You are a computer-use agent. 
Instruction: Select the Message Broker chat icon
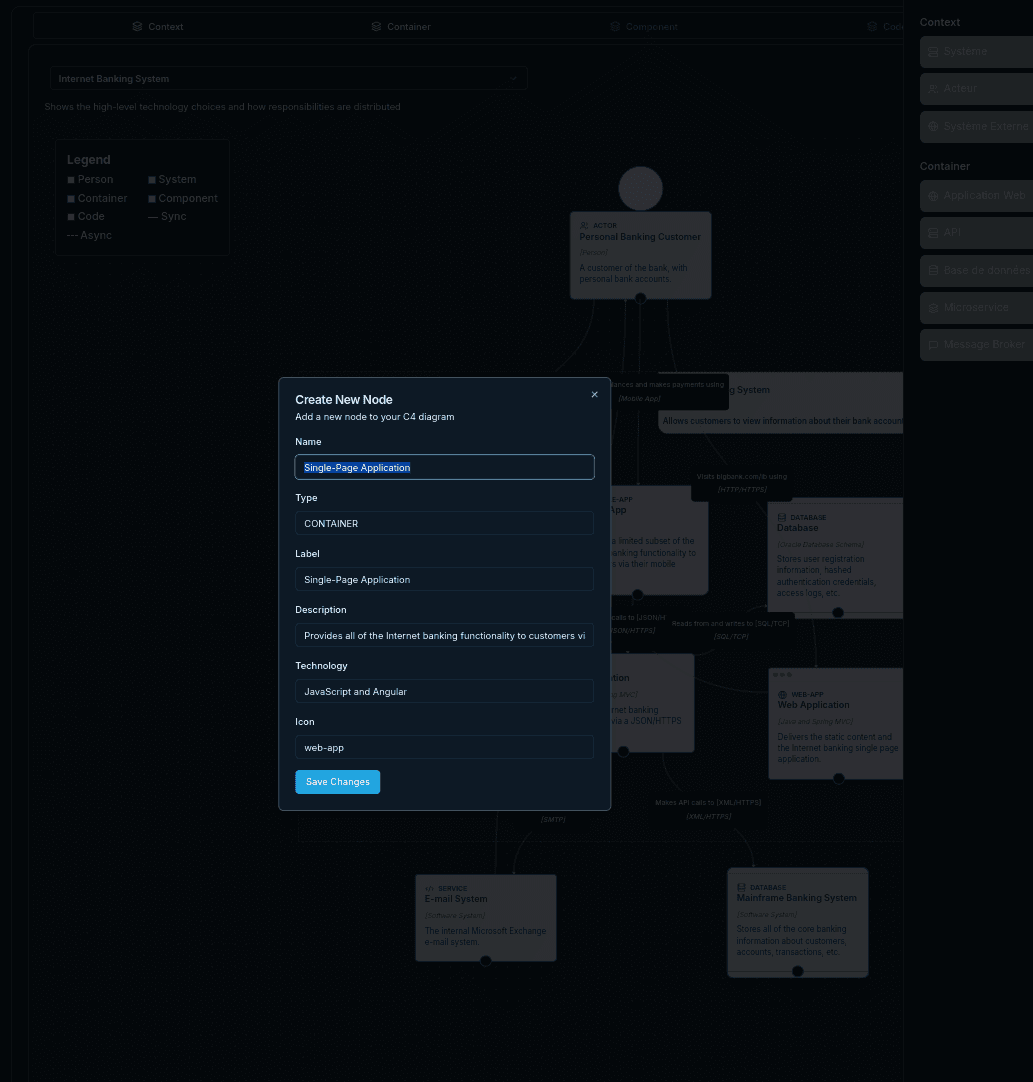click(x=932, y=344)
